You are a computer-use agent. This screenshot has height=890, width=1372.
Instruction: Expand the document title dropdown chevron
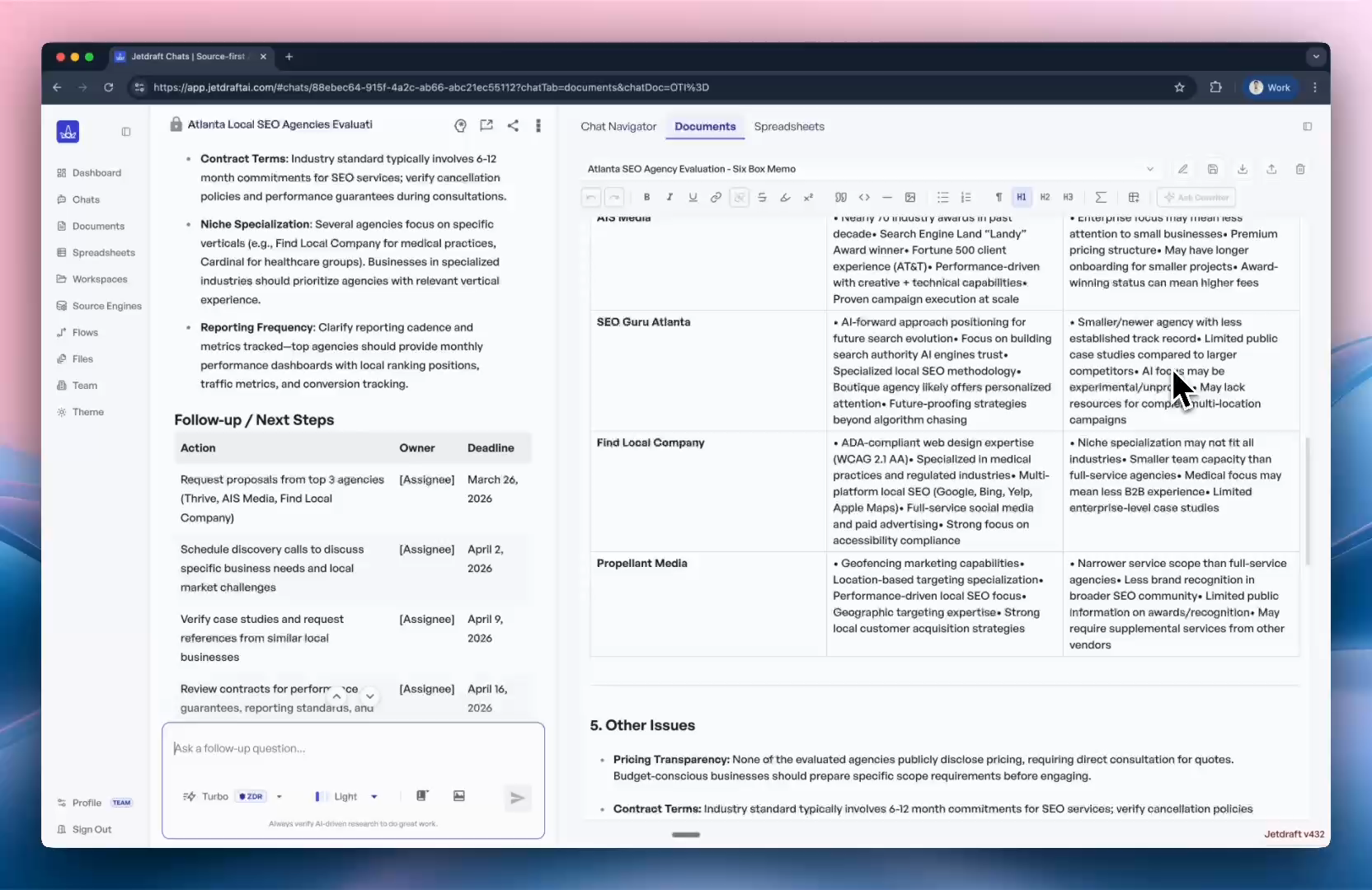click(x=1151, y=169)
